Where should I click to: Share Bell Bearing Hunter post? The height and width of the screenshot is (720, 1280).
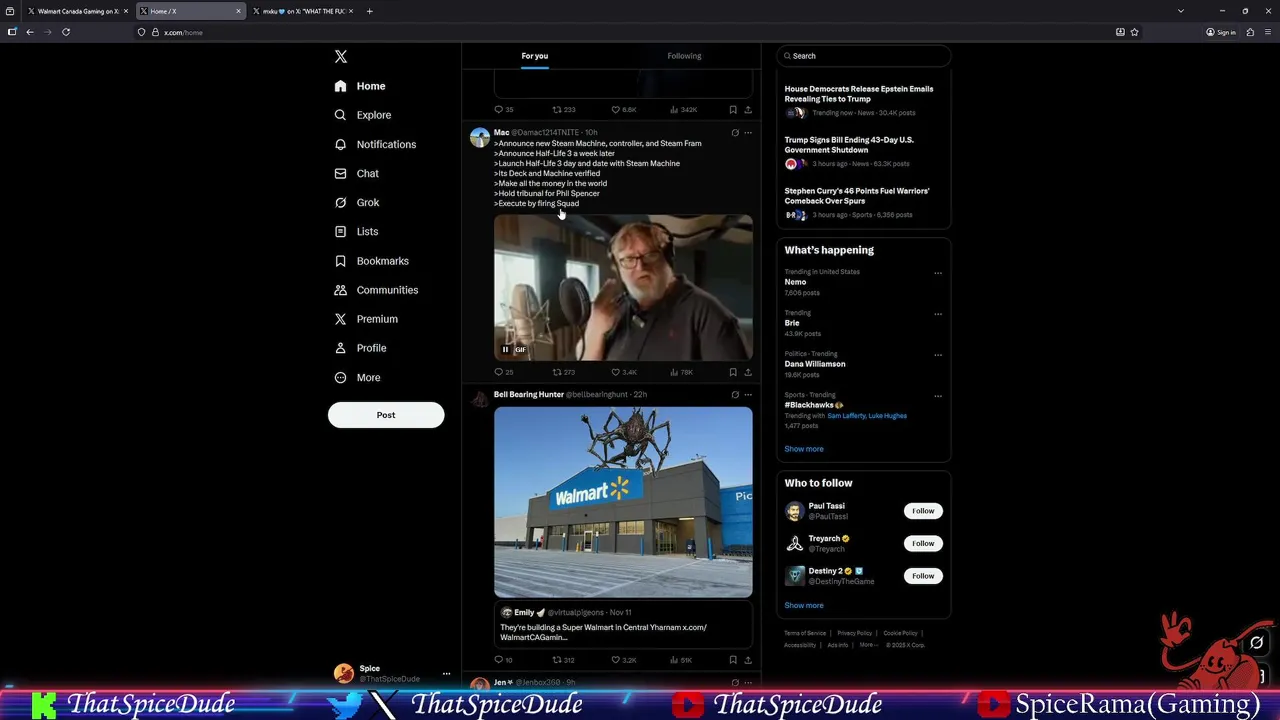pyautogui.click(x=747, y=660)
